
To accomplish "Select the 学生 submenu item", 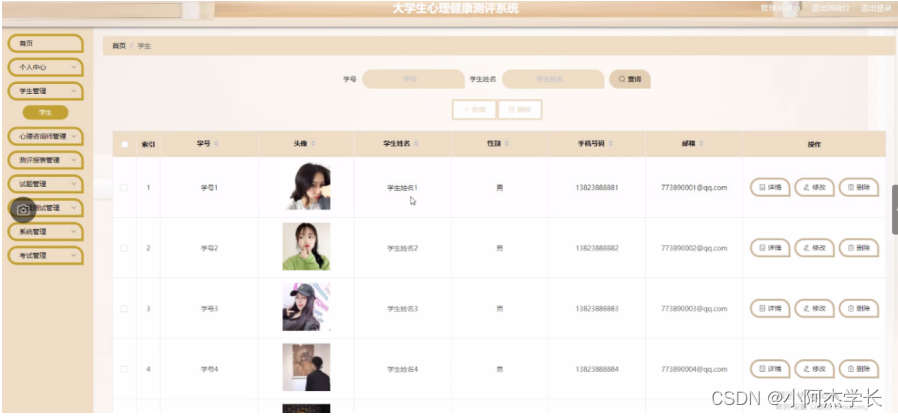I will click(45, 112).
